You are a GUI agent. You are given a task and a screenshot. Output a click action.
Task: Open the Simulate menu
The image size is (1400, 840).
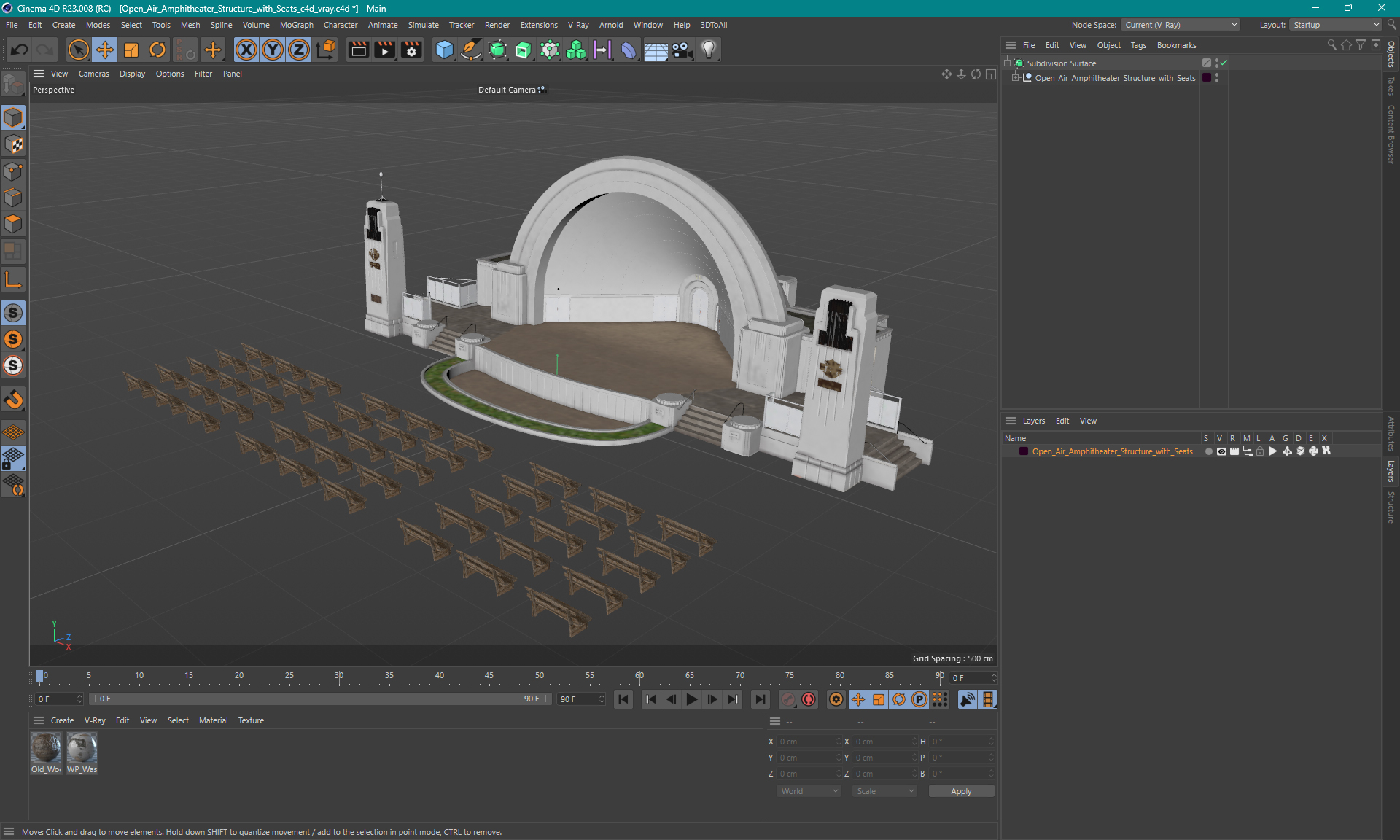coord(423,25)
